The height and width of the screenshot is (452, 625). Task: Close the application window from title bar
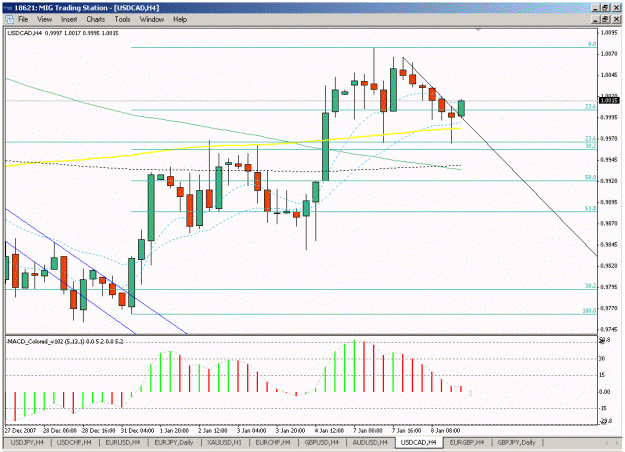tap(616, 8)
